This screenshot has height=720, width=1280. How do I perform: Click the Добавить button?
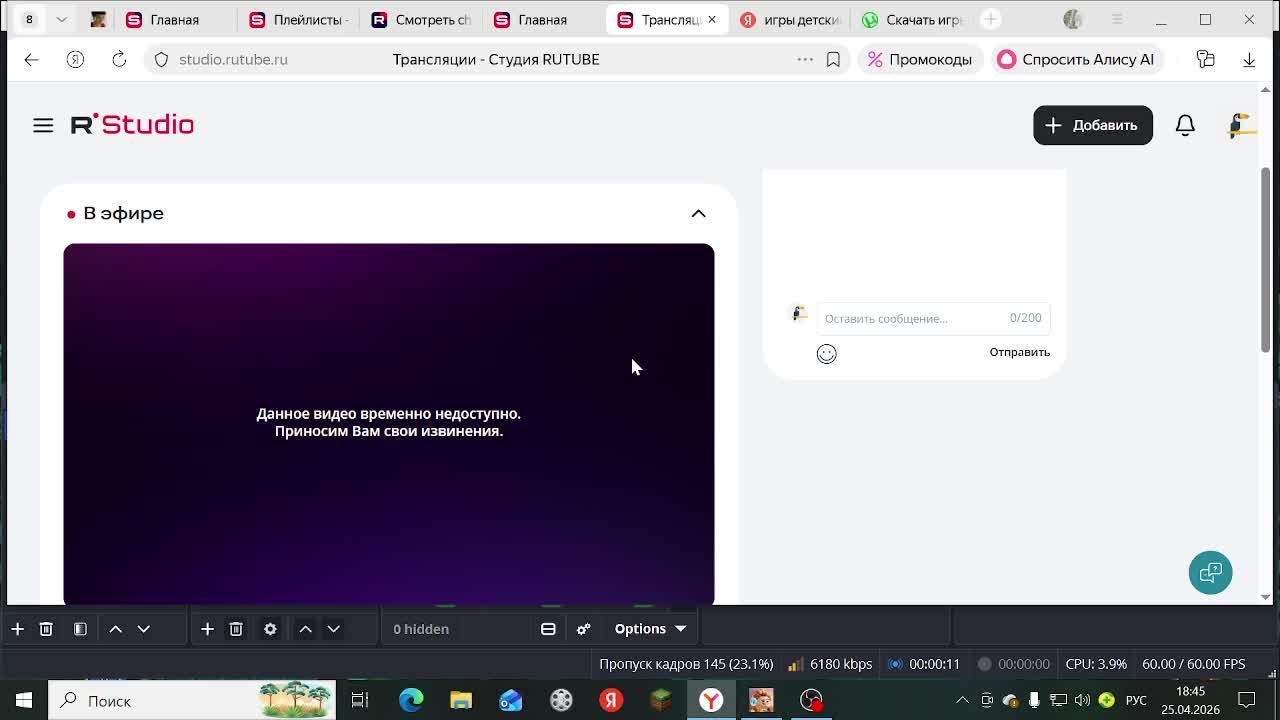click(1093, 125)
